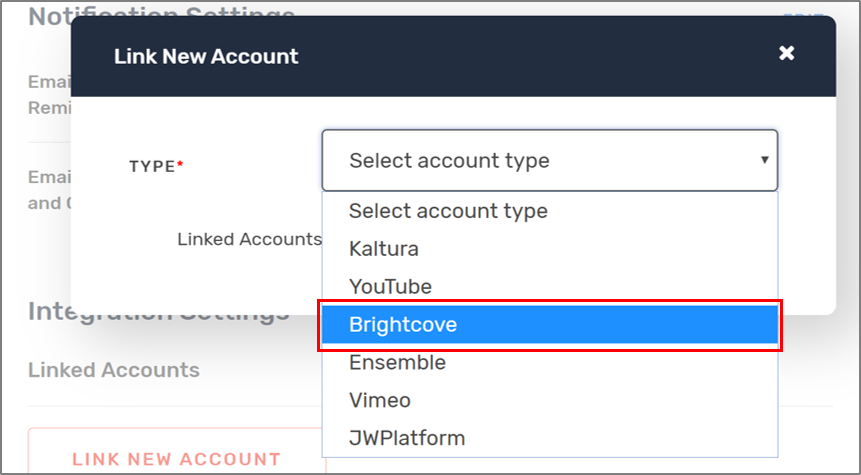This screenshot has height=475, width=861.
Task: Select Vimeo in the account type list
Action: click(380, 400)
